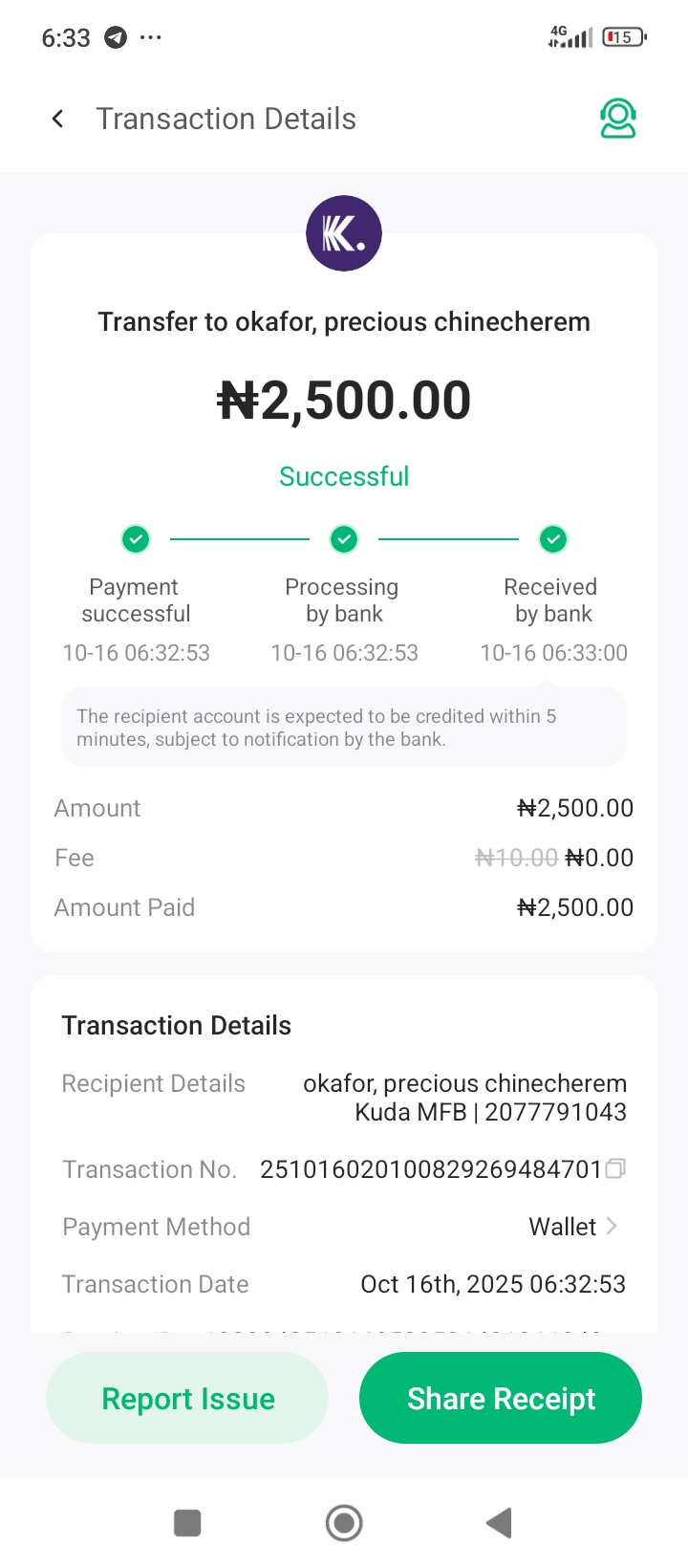The height and width of the screenshot is (1568, 688).
Task: Tap the recipient name and Kuda account
Action: [x=464, y=1098]
